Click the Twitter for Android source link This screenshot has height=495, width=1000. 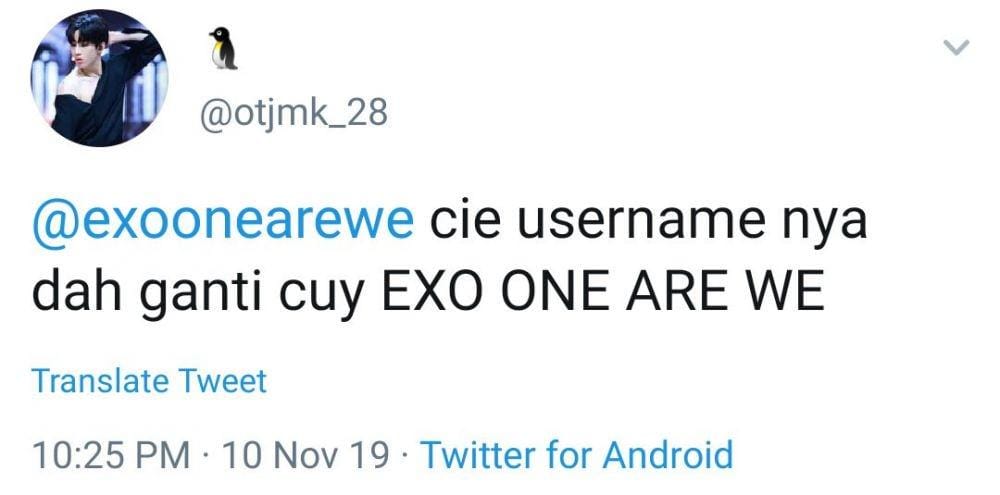[x=576, y=455]
